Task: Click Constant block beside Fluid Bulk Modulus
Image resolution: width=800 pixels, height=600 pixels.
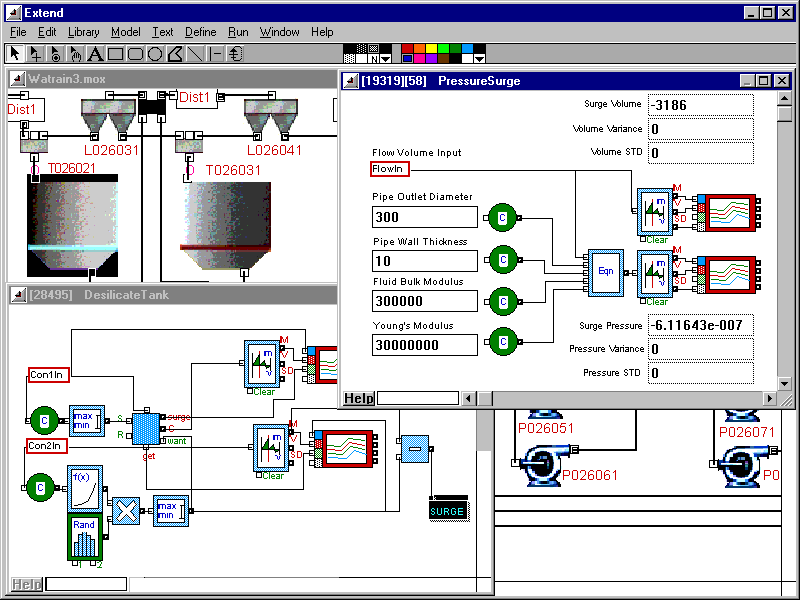Action: 503,302
